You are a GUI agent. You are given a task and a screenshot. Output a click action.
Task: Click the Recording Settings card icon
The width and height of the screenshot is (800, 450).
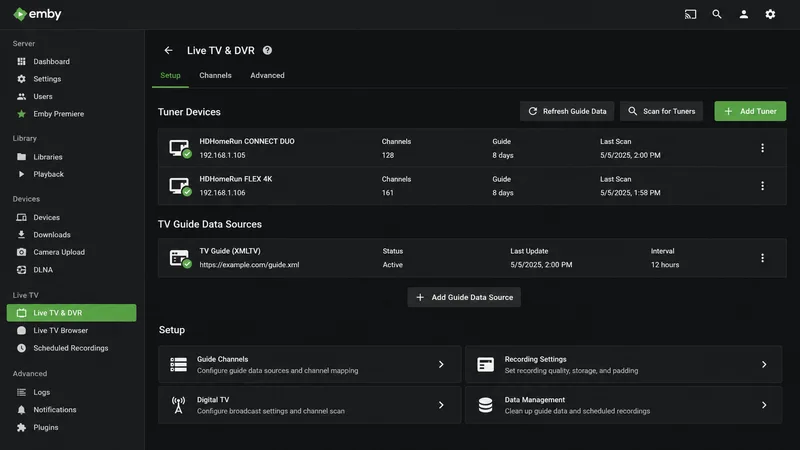click(486, 365)
